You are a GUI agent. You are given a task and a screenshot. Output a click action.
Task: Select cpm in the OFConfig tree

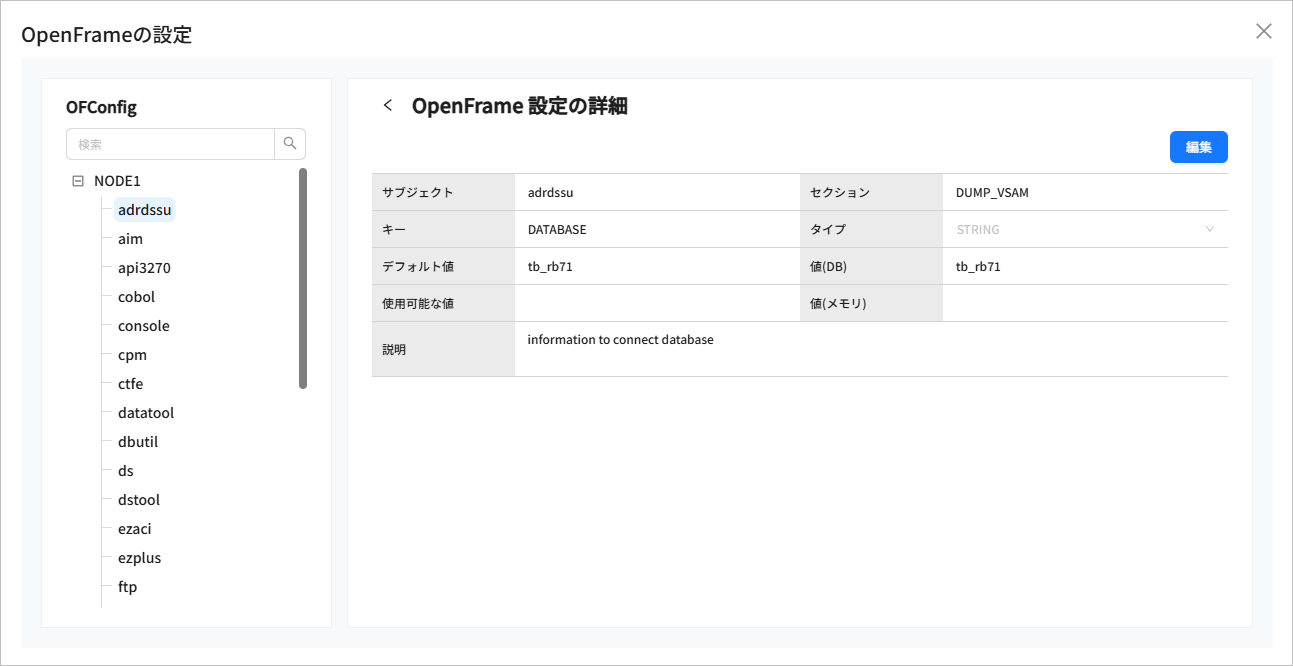tap(132, 355)
